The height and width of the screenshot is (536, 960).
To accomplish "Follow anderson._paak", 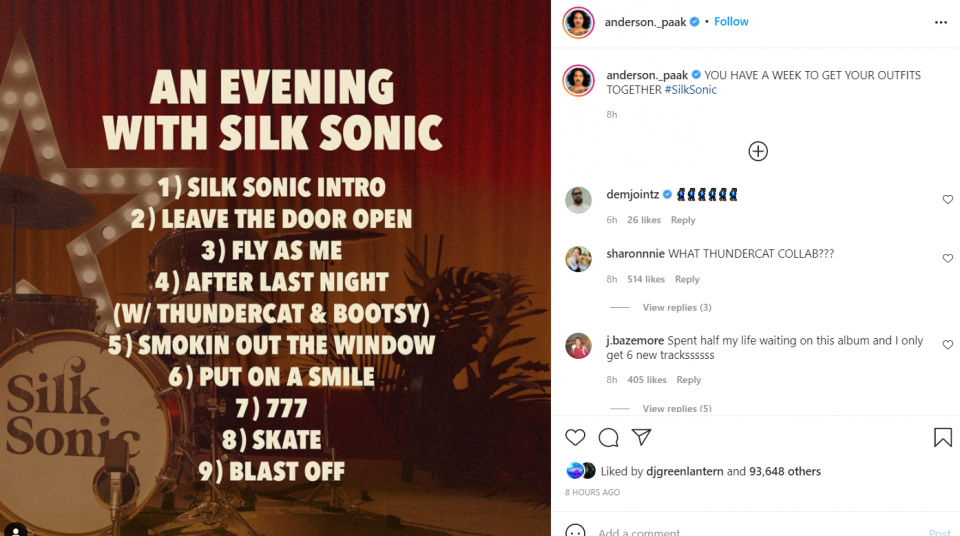I will point(731,21).
